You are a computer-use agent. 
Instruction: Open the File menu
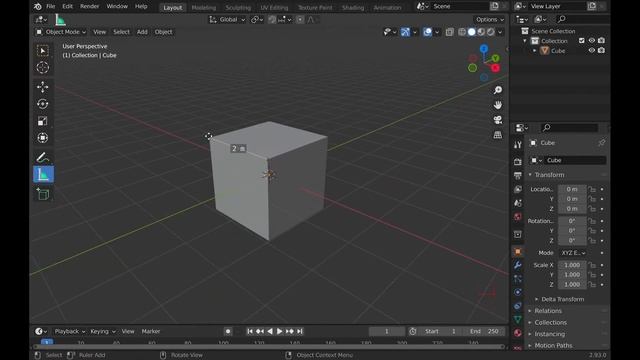[51, 7]
